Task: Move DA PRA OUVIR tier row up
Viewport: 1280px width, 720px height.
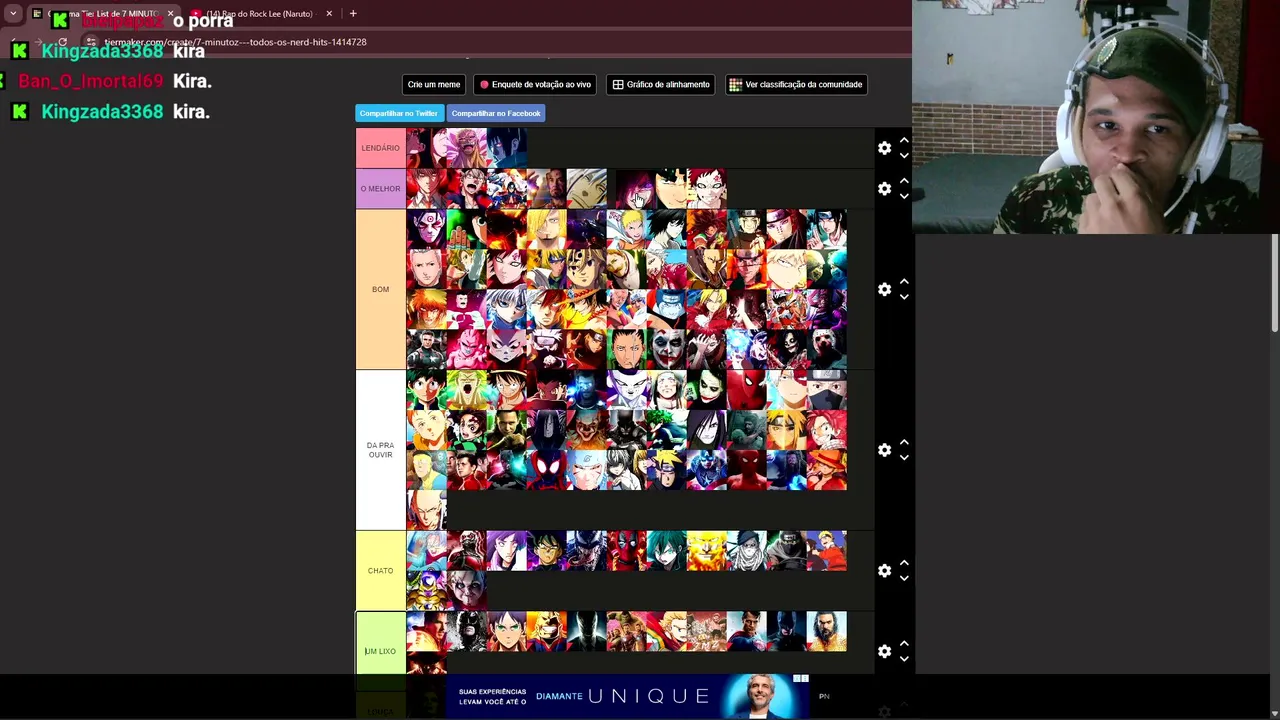Action: (x=904, y=443)
